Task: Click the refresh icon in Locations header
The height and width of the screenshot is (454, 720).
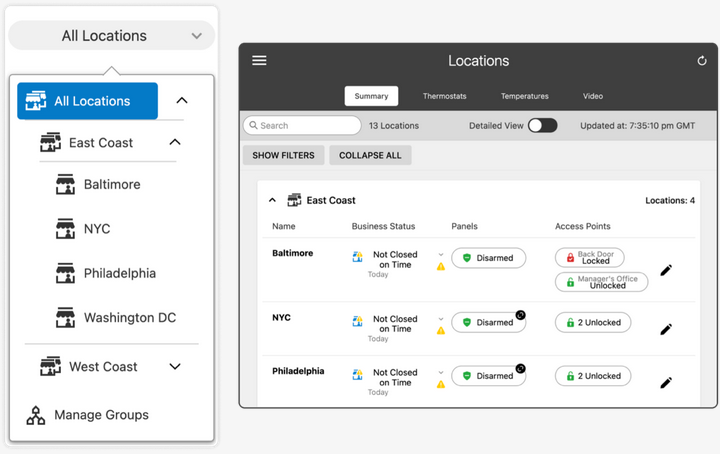Action: click(702, 61)
